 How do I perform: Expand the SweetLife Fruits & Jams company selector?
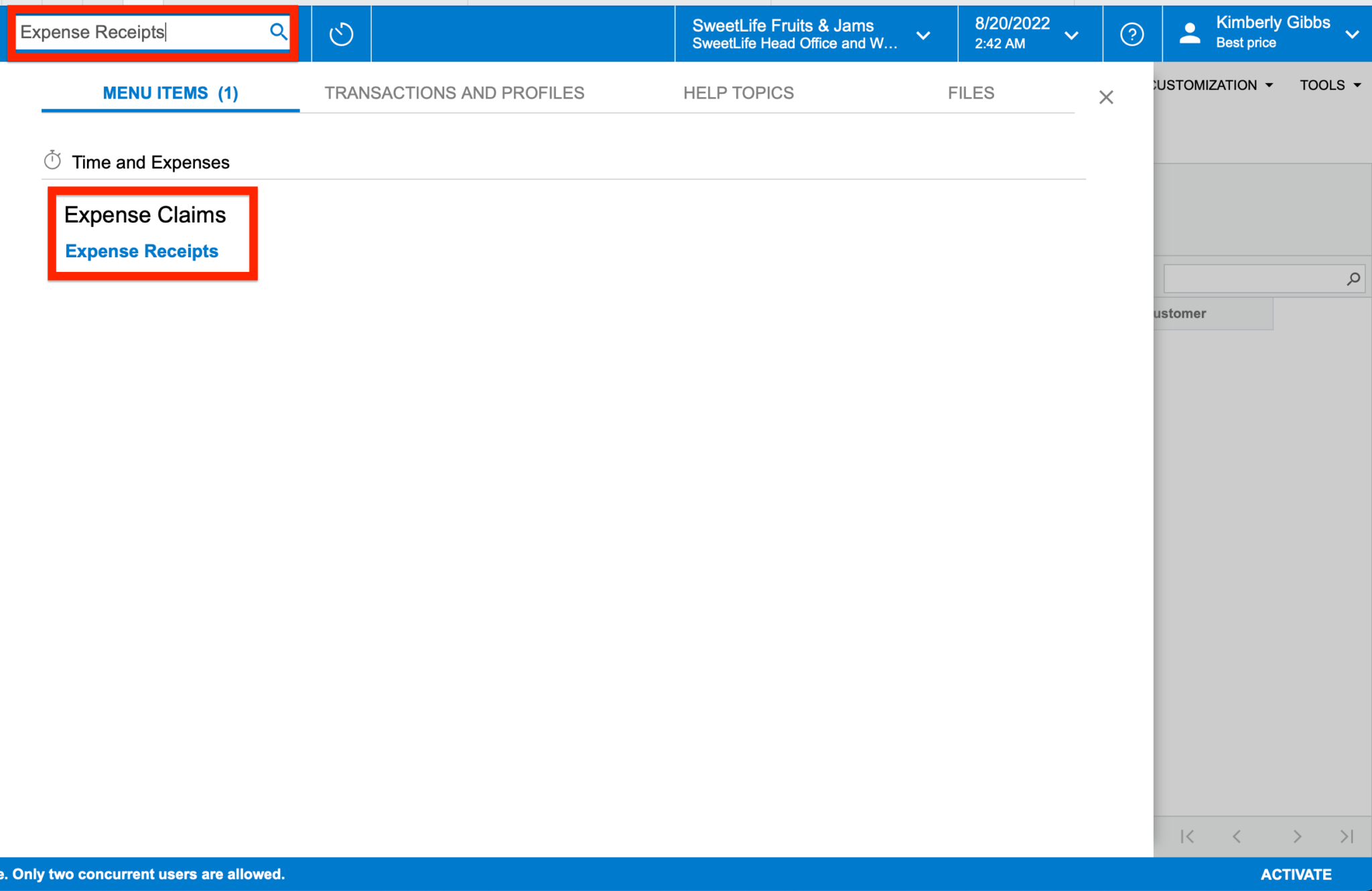click(x=924, y=36)
